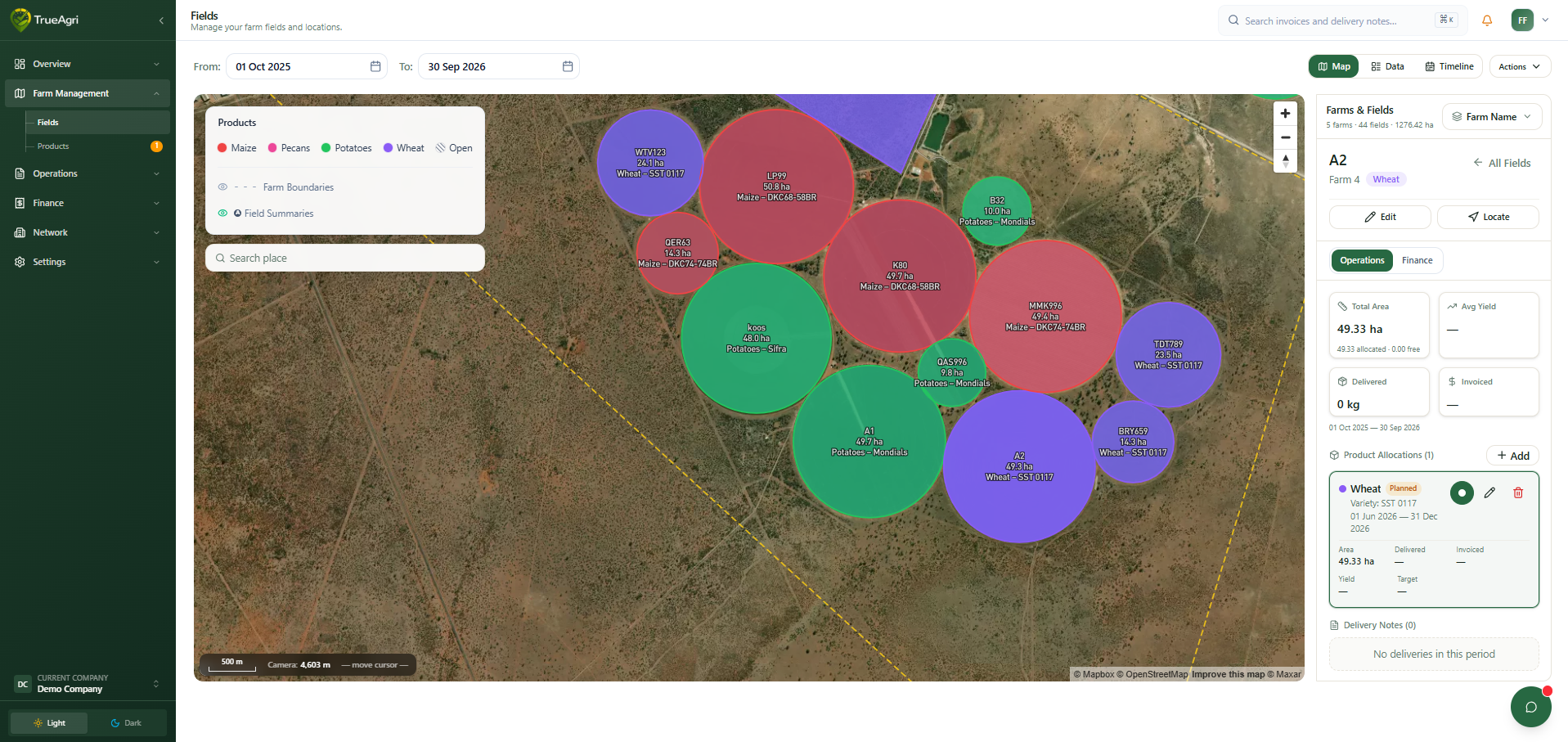The image size is (1568, 742).
Task: Click the FF user avatar
Action: click(1522, 20)
